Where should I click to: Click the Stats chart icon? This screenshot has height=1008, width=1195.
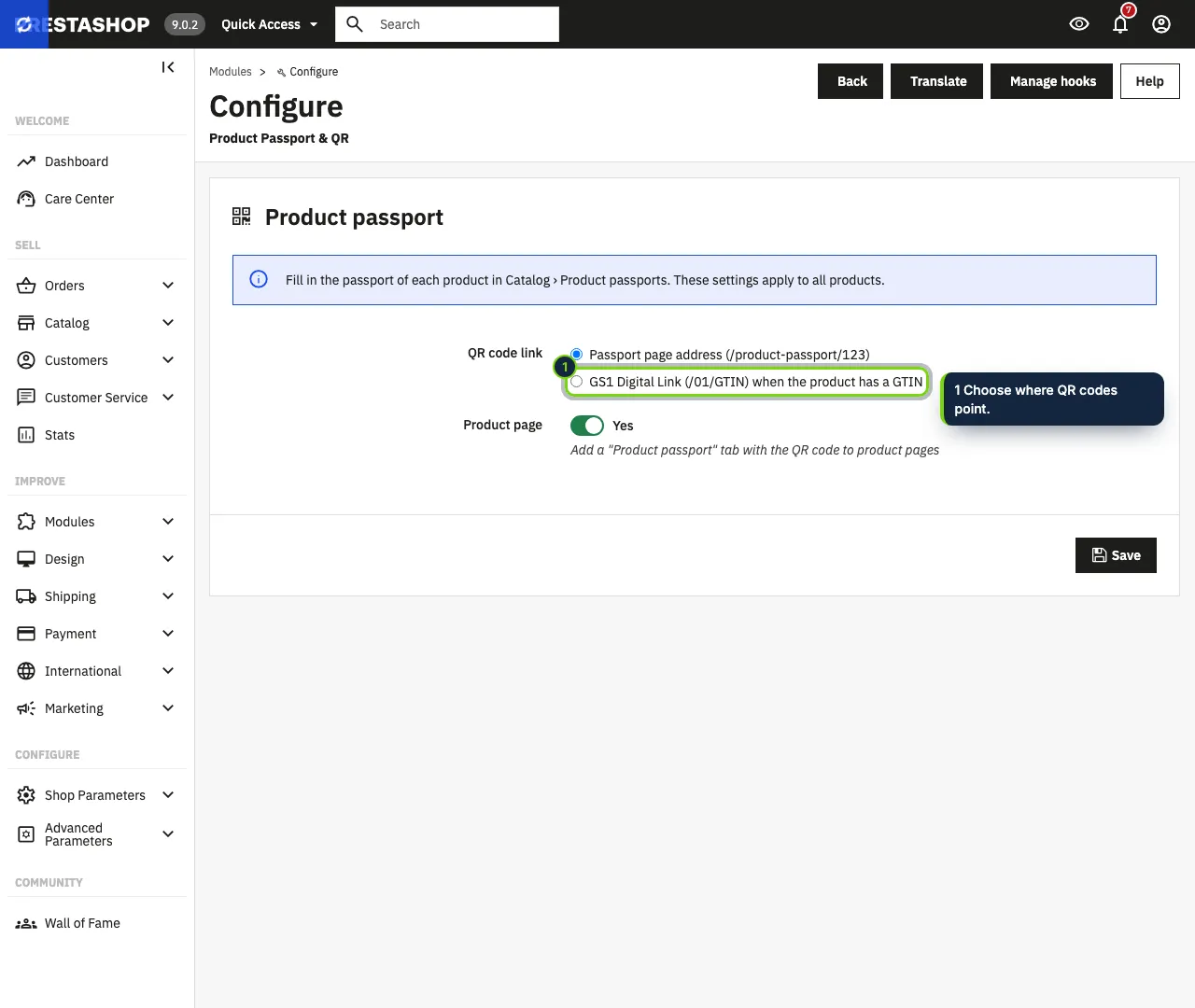tap(26, 435)
